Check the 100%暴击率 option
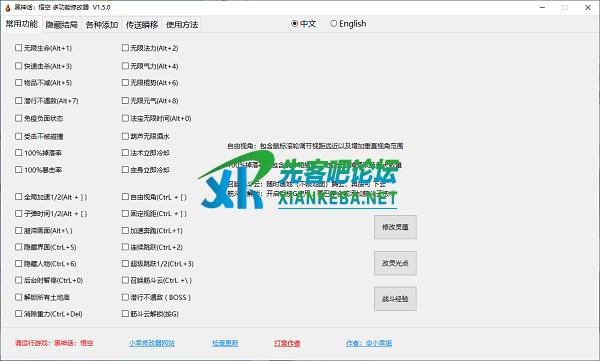 [18, 170]
